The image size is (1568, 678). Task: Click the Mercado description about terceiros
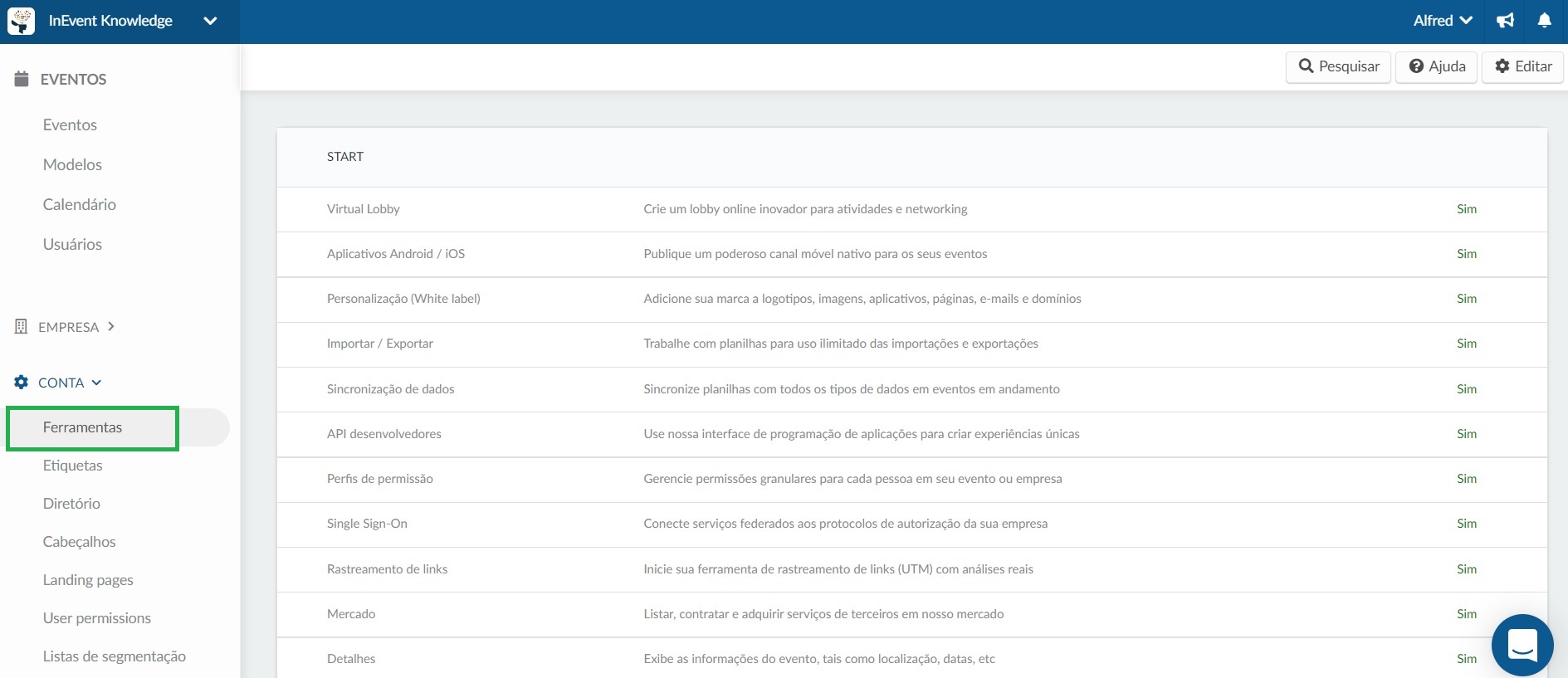[x=823, y=614]
